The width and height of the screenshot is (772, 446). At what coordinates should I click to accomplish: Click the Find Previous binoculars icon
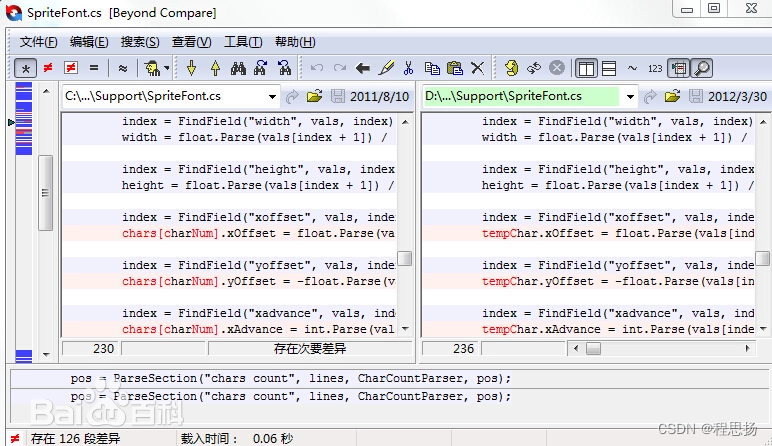[285, 68]
